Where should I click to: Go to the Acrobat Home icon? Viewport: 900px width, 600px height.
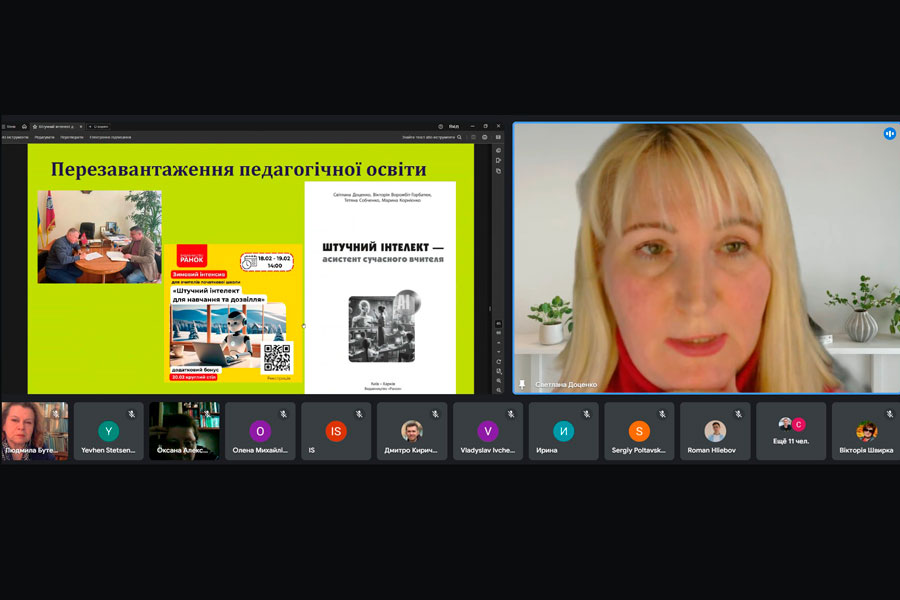tap(24, 126)
